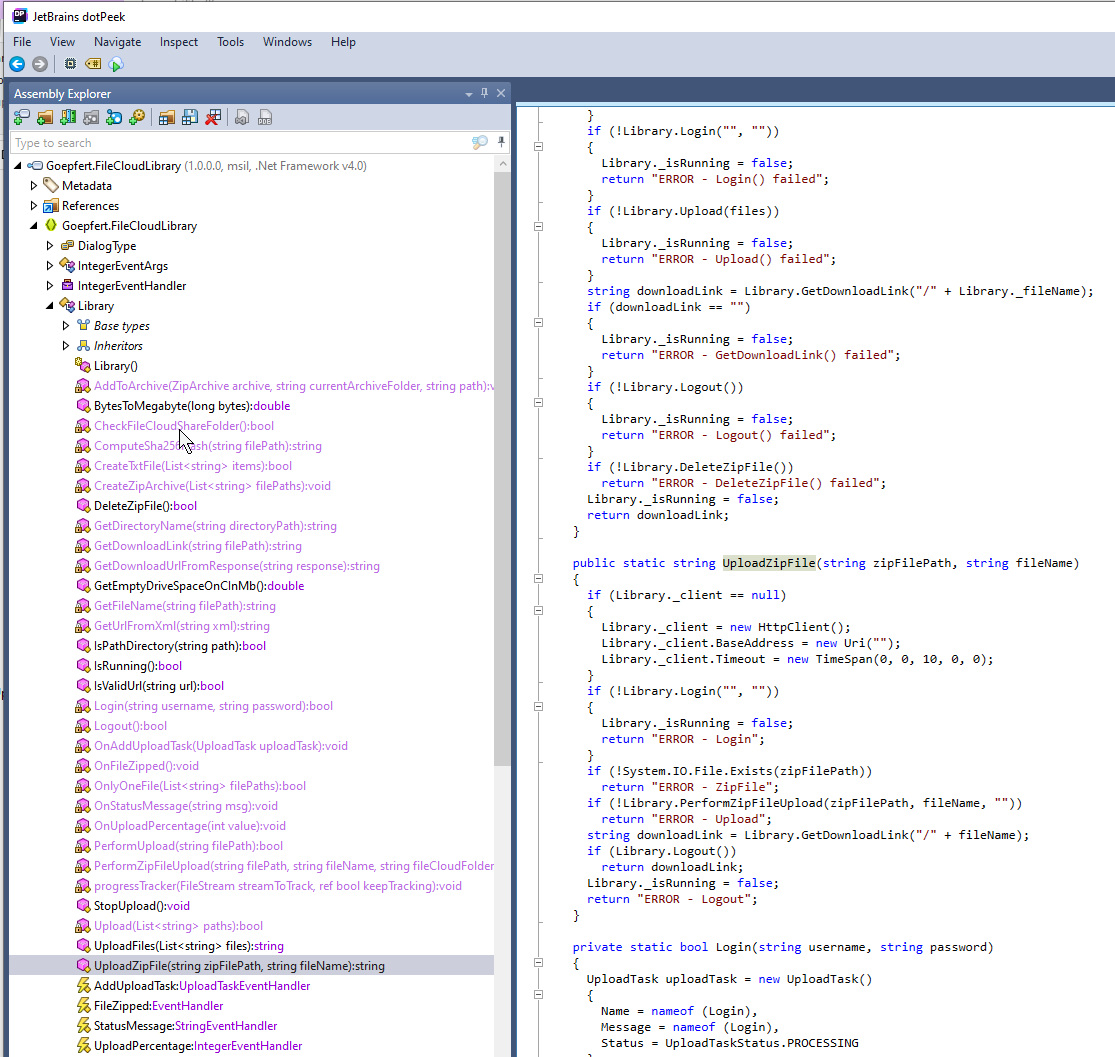Click the Navigate Forward arrow icon
1115x1057 pixels.
click(40, 64)
